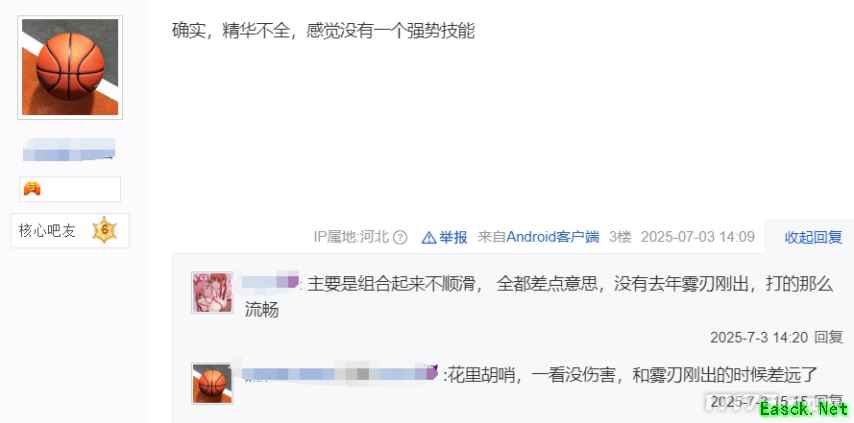
Task: Click the 2025-07-03 14:09 post timestamp
Action: pos(698,237)
